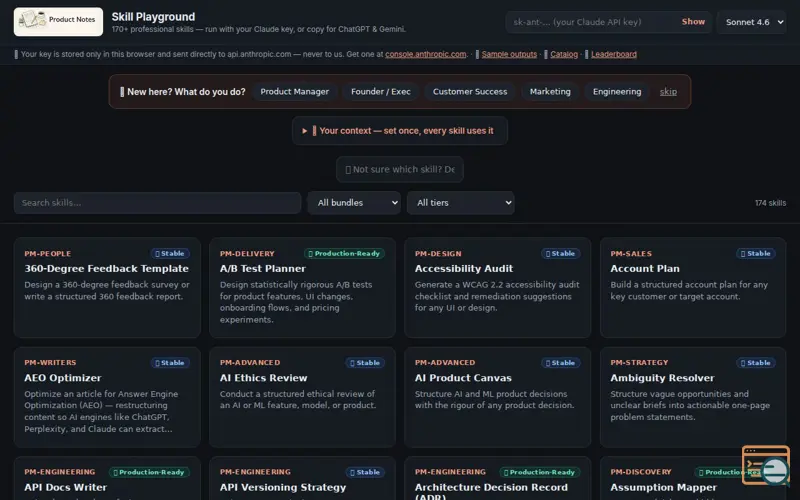Click the Production-Ready badge on API Docs Writer
Screen dimensions: 800x500
click(149, 472)
